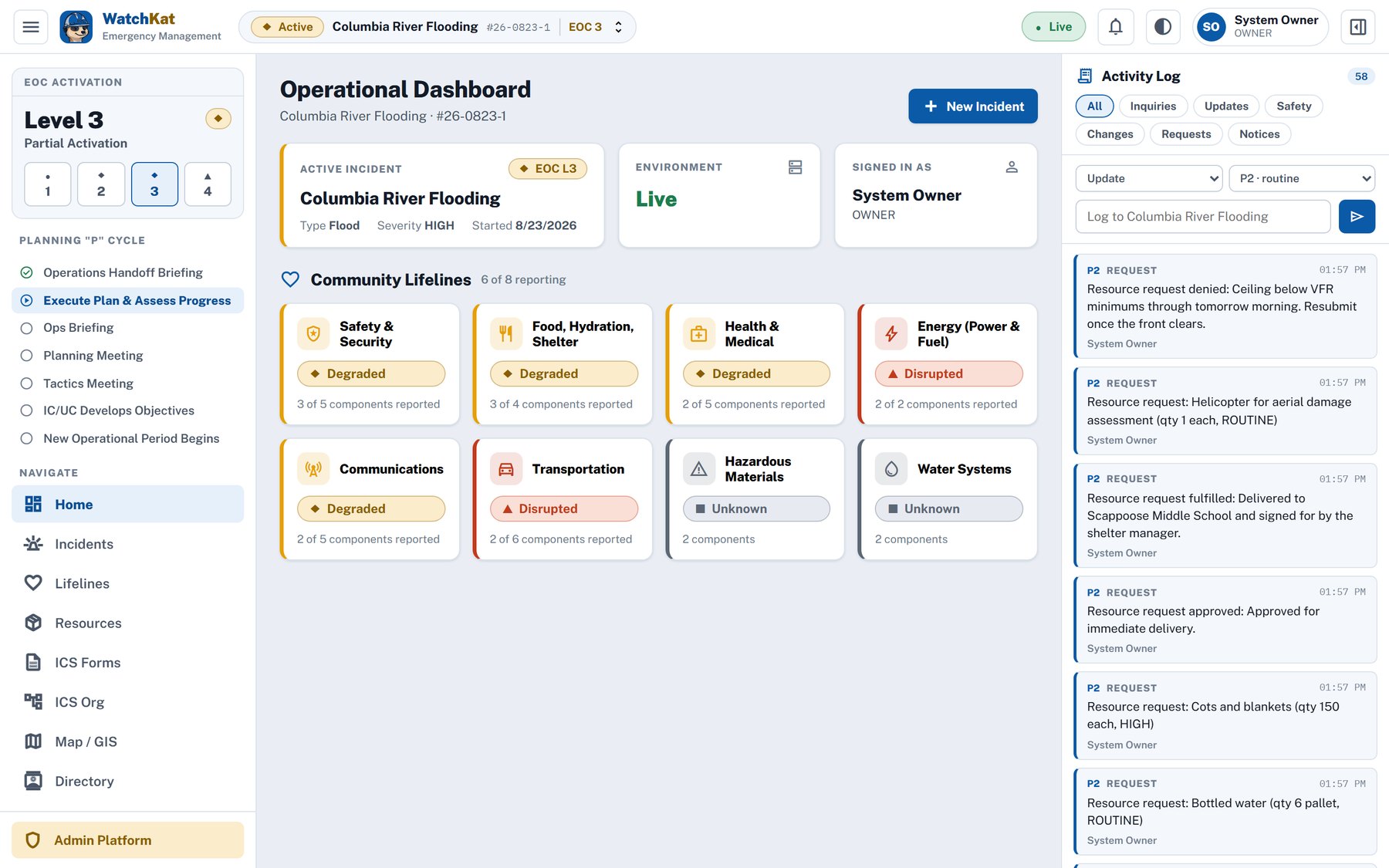Filter activity log by Safety
Screen dimensions: 1389x868
1293,106
